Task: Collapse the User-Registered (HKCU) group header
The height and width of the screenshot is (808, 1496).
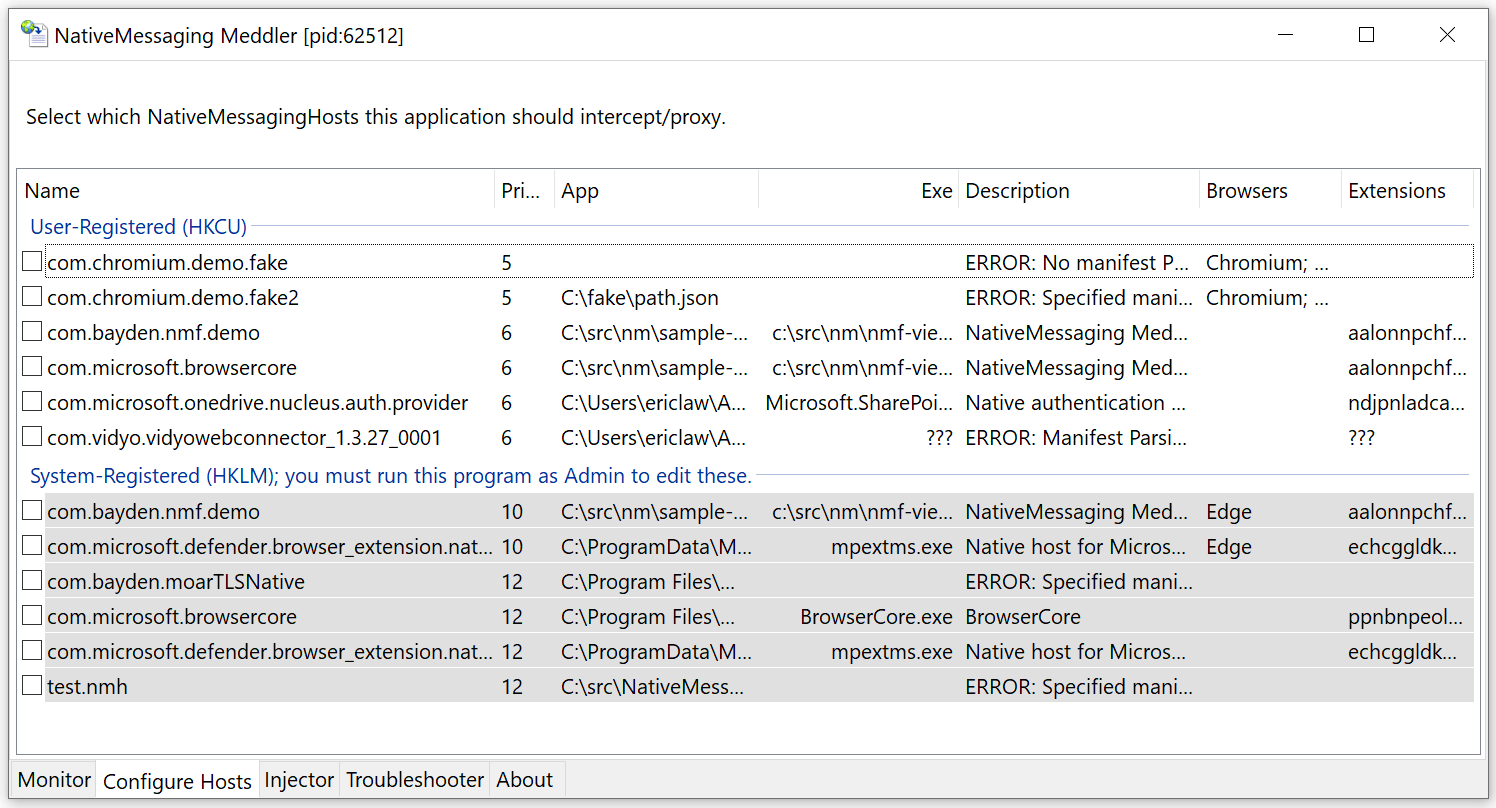Action: [139, 227]
